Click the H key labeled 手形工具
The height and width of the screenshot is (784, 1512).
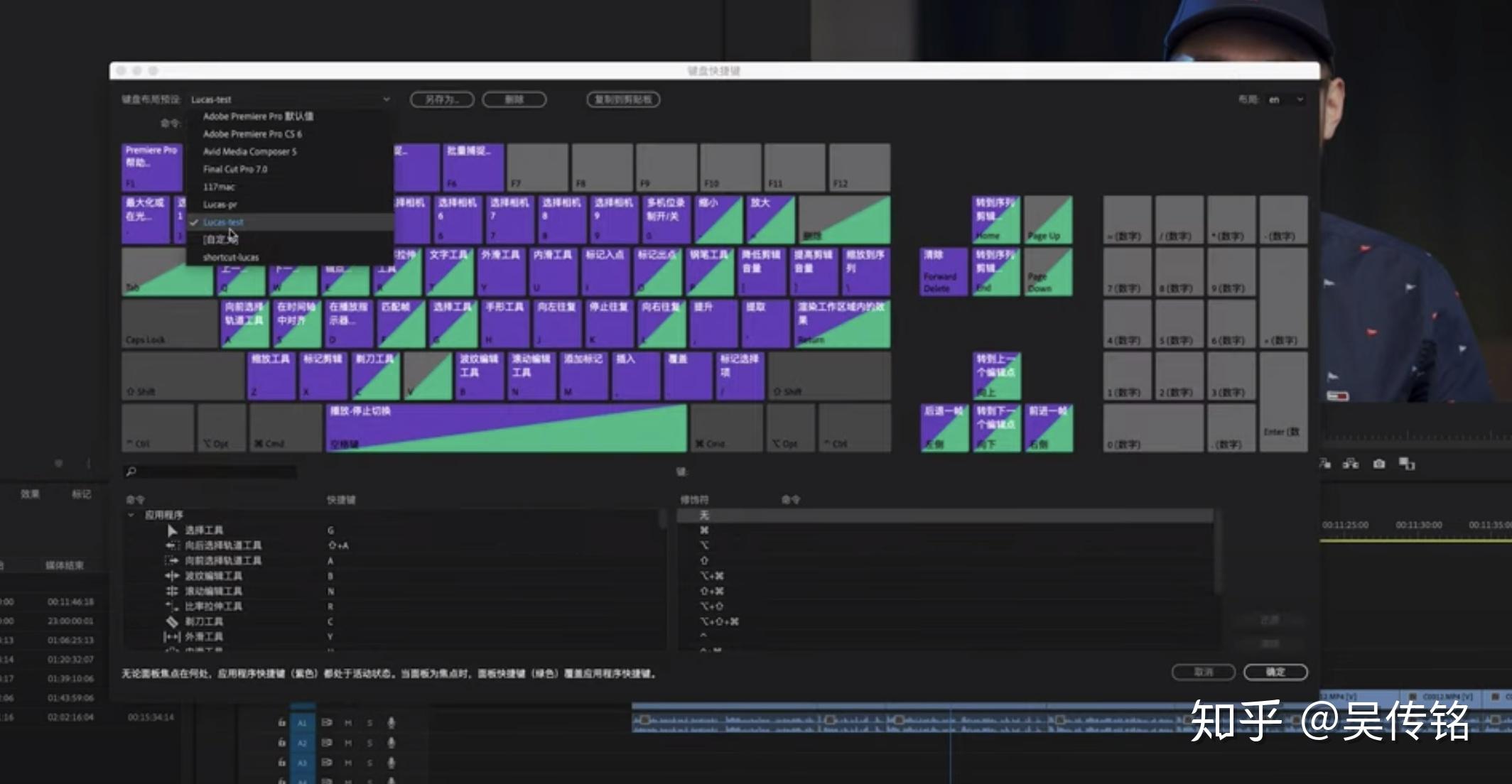(505, 324)
